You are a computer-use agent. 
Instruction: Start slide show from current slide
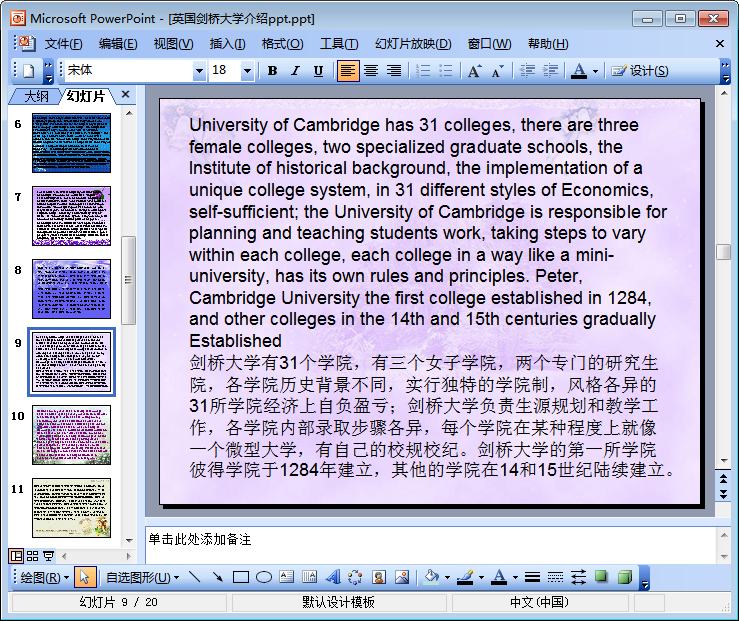pyautogui.click(x=48, y=556)
